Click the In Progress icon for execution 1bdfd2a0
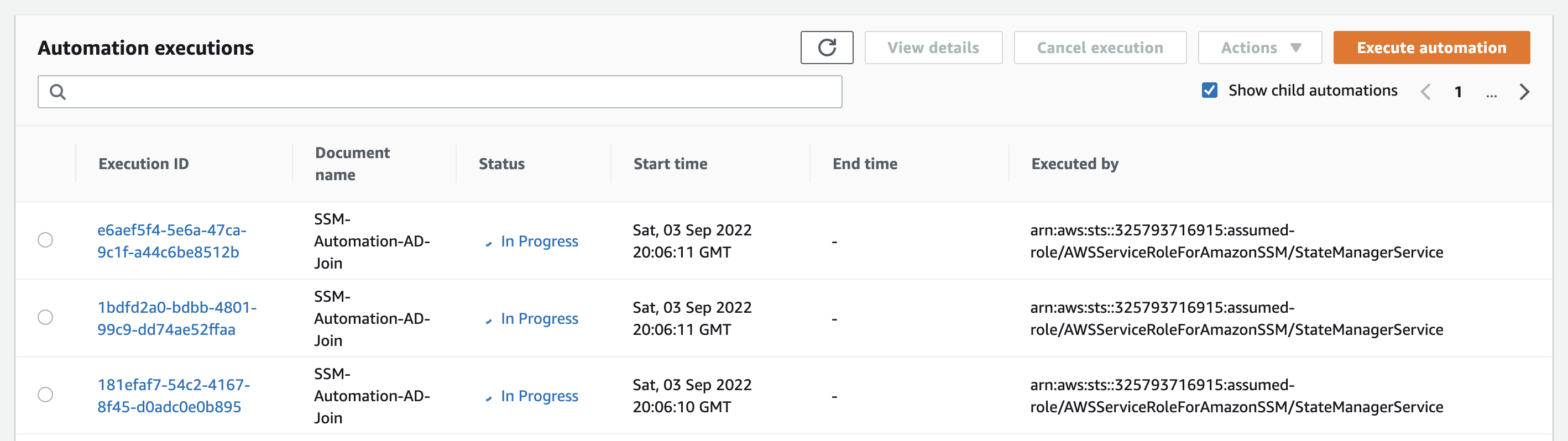1568x441 pixels. point(489,319)
